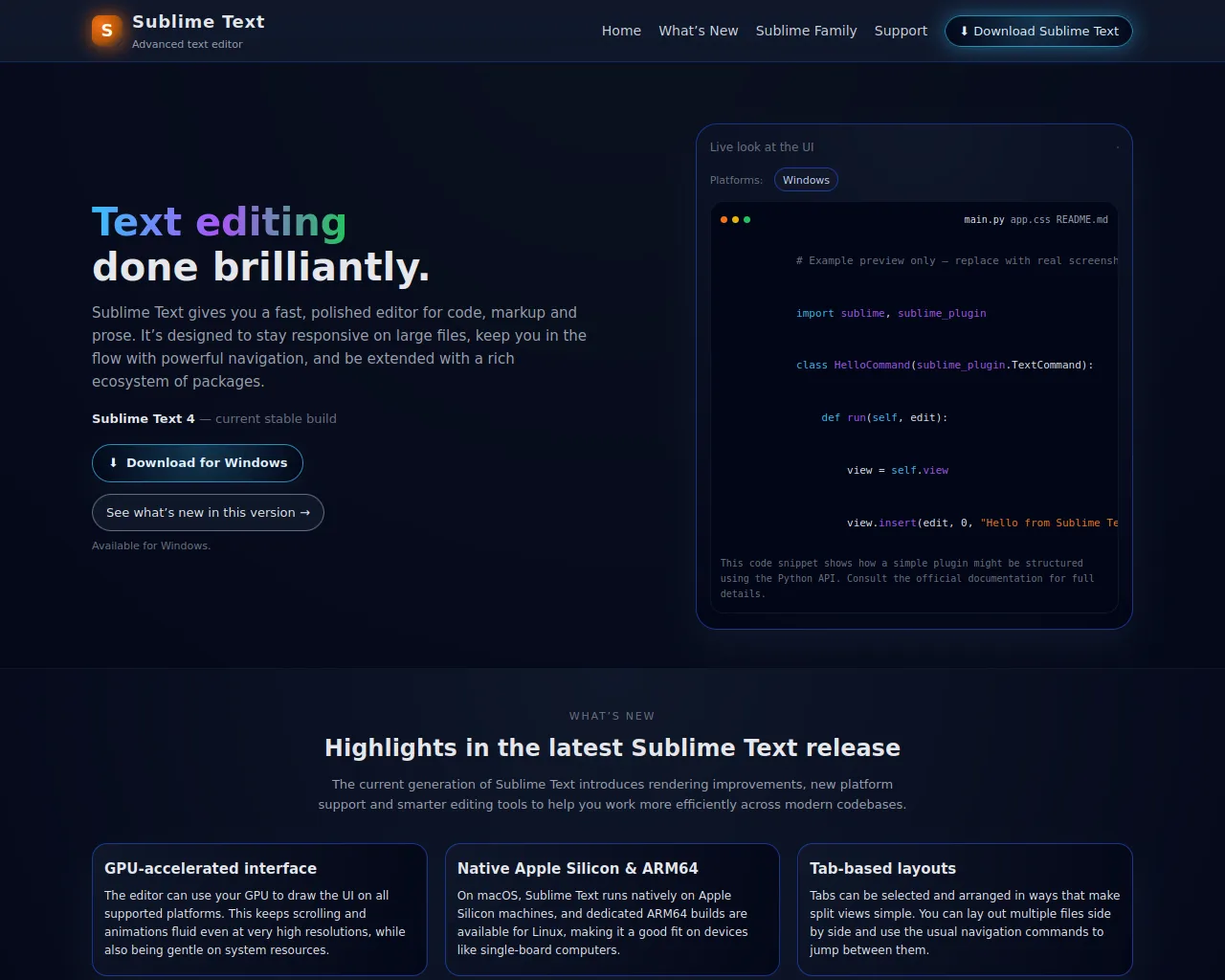Click the import sublime code line
This screenshot has width=1225, height=980.
890,313
